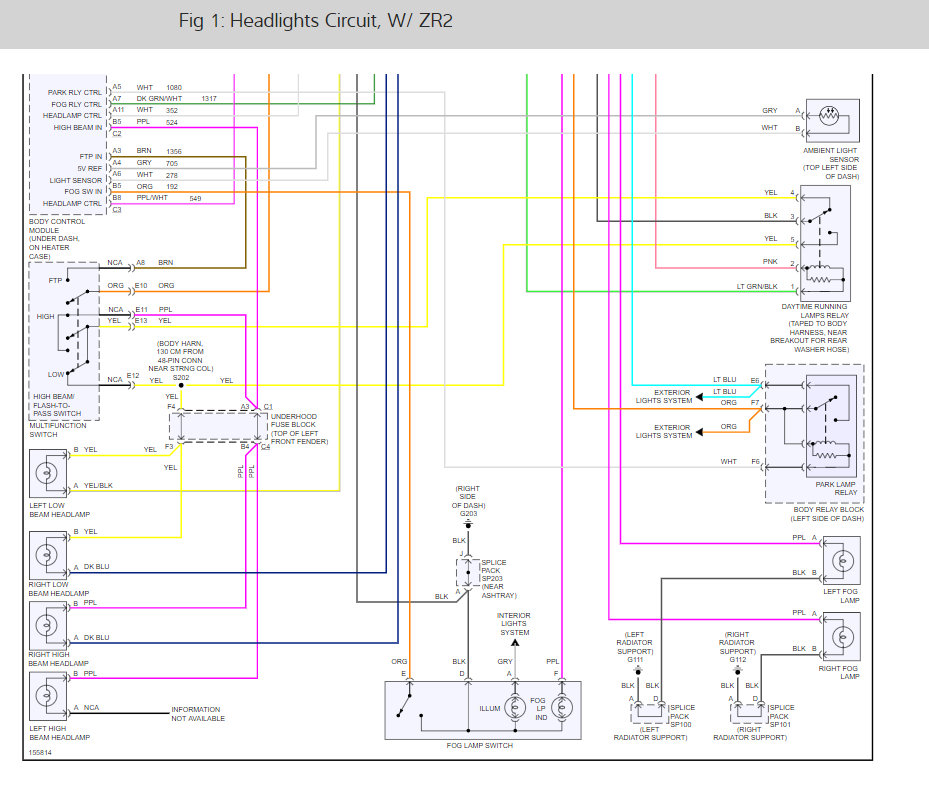Click the left low beam headlamp bulb symbol
929x787 pixels.
[47, 473]
